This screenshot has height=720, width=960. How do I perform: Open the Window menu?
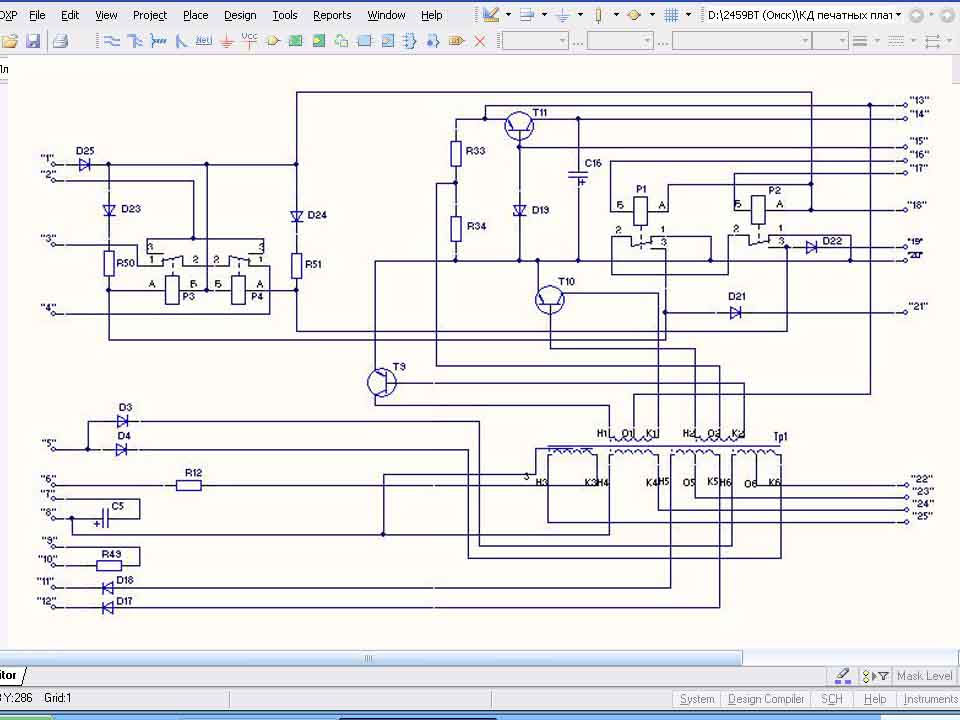[386, 15]
